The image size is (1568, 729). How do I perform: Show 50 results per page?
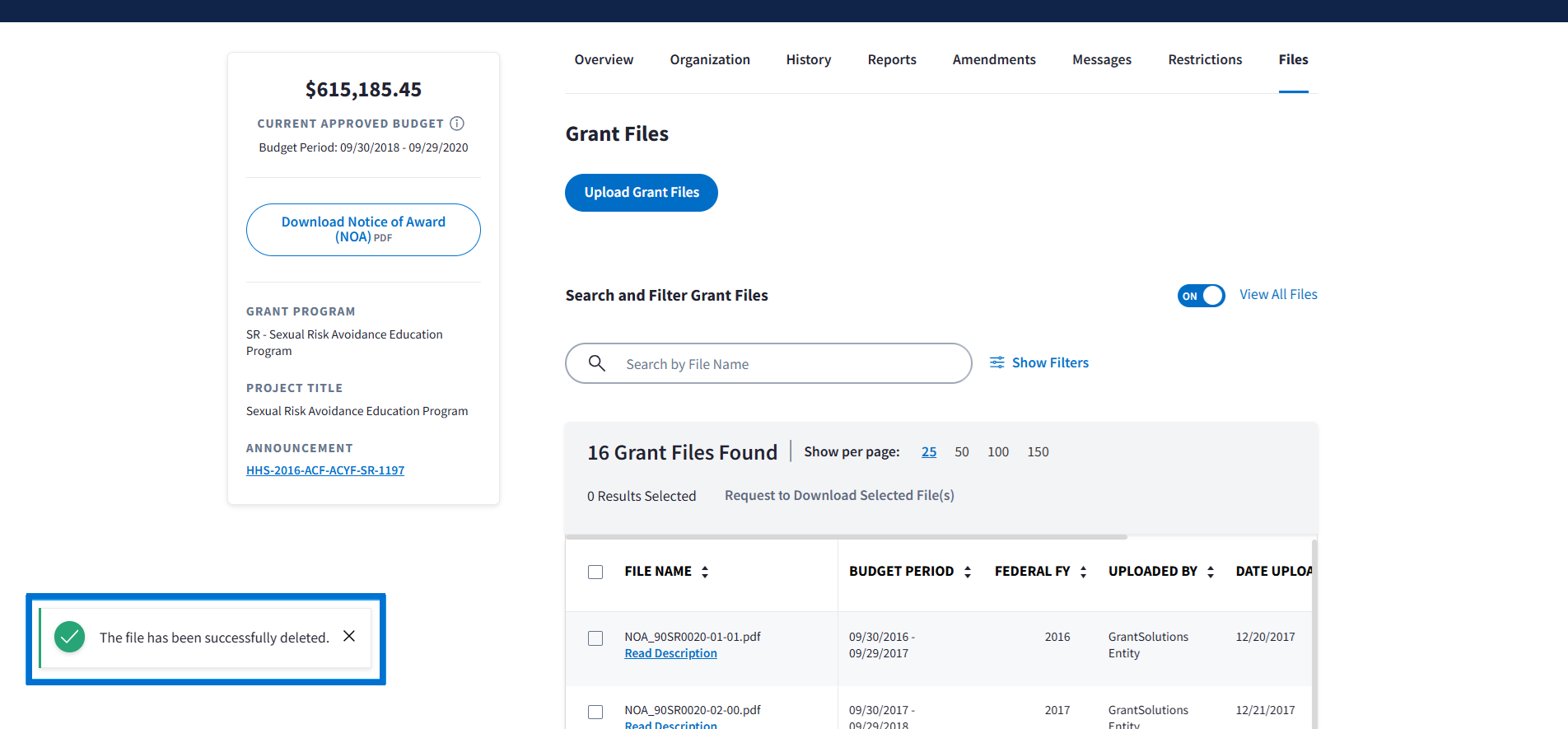[x=961, y=452]
